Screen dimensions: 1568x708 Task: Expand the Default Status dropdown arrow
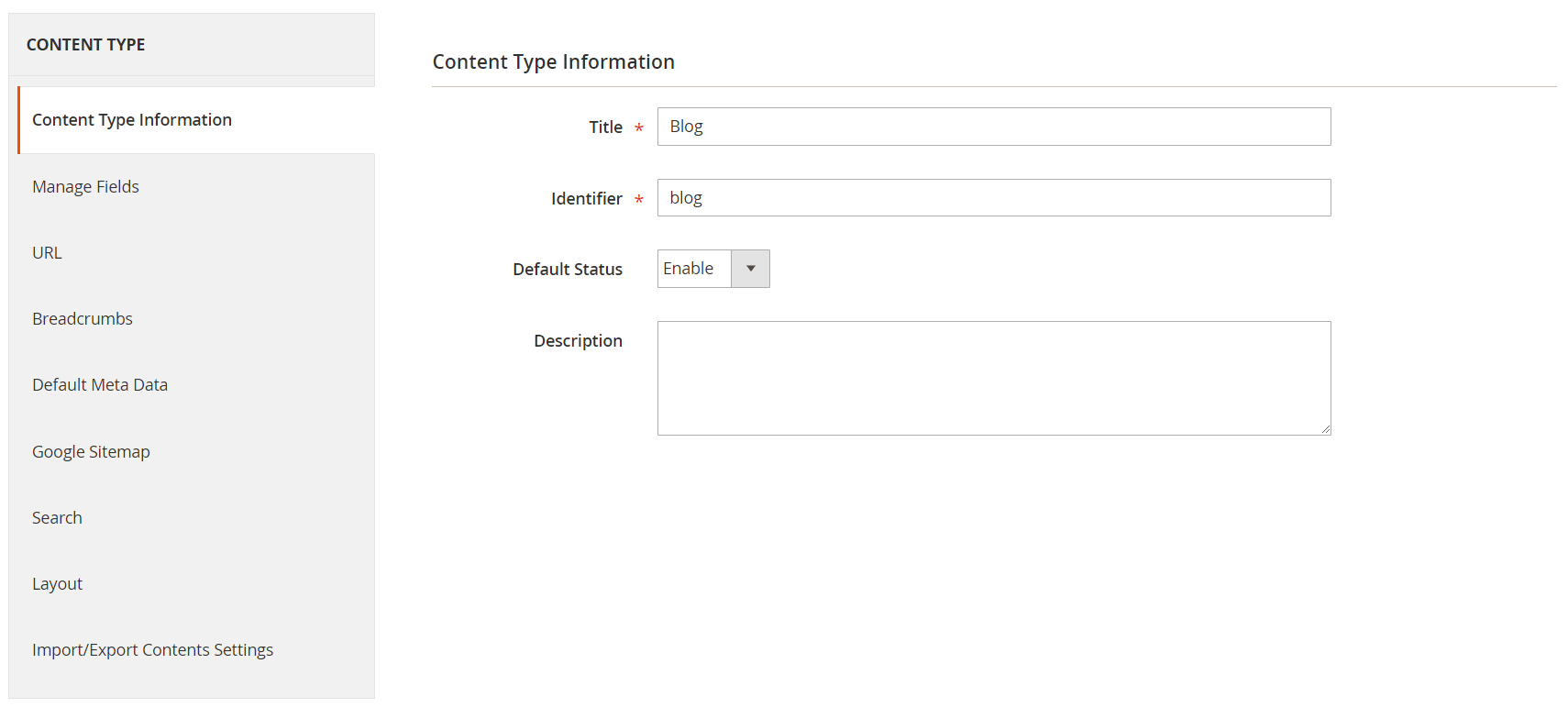(750, 269)
